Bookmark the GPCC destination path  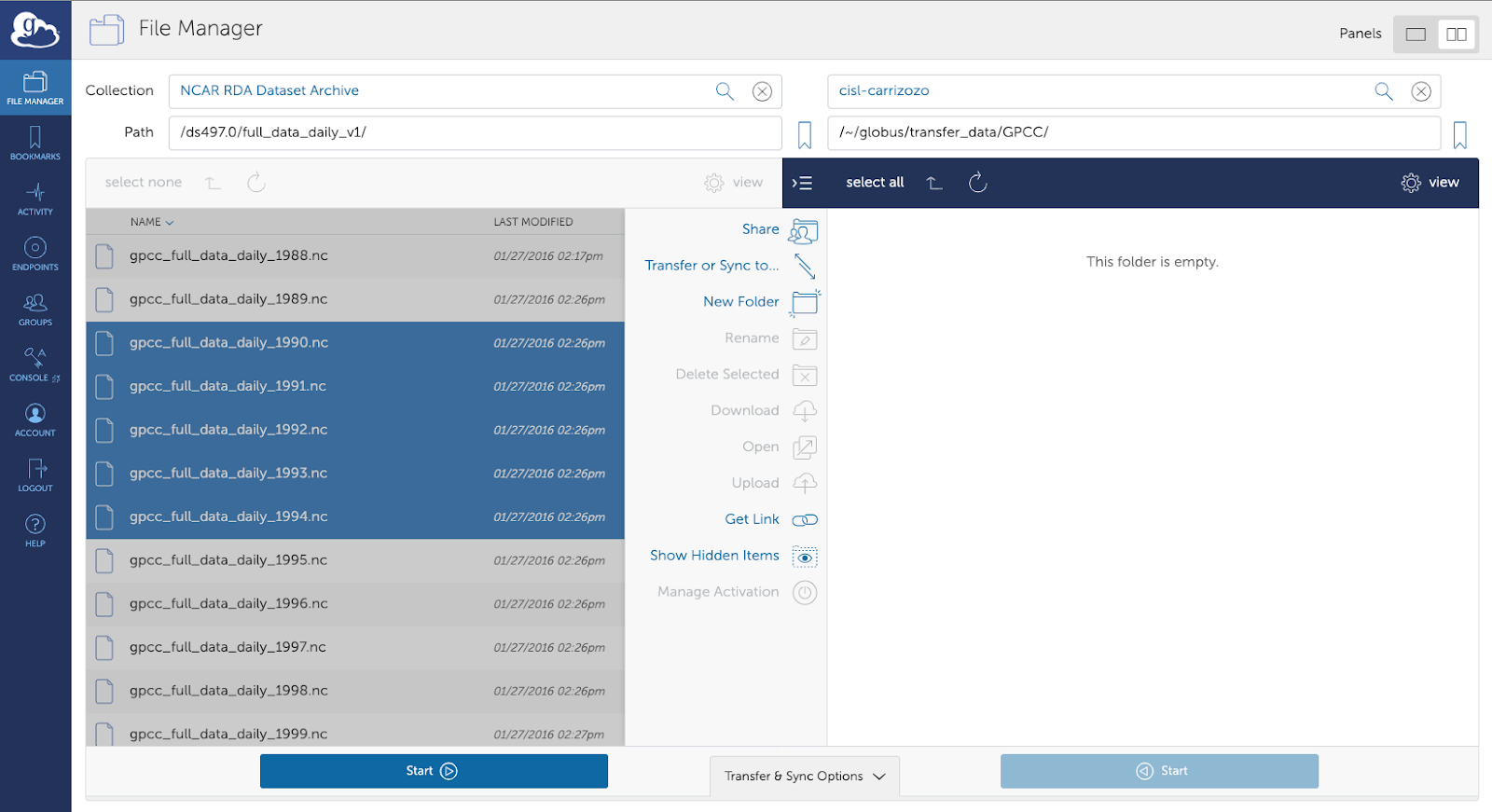pyautogui.click(x=1460, y=135)
